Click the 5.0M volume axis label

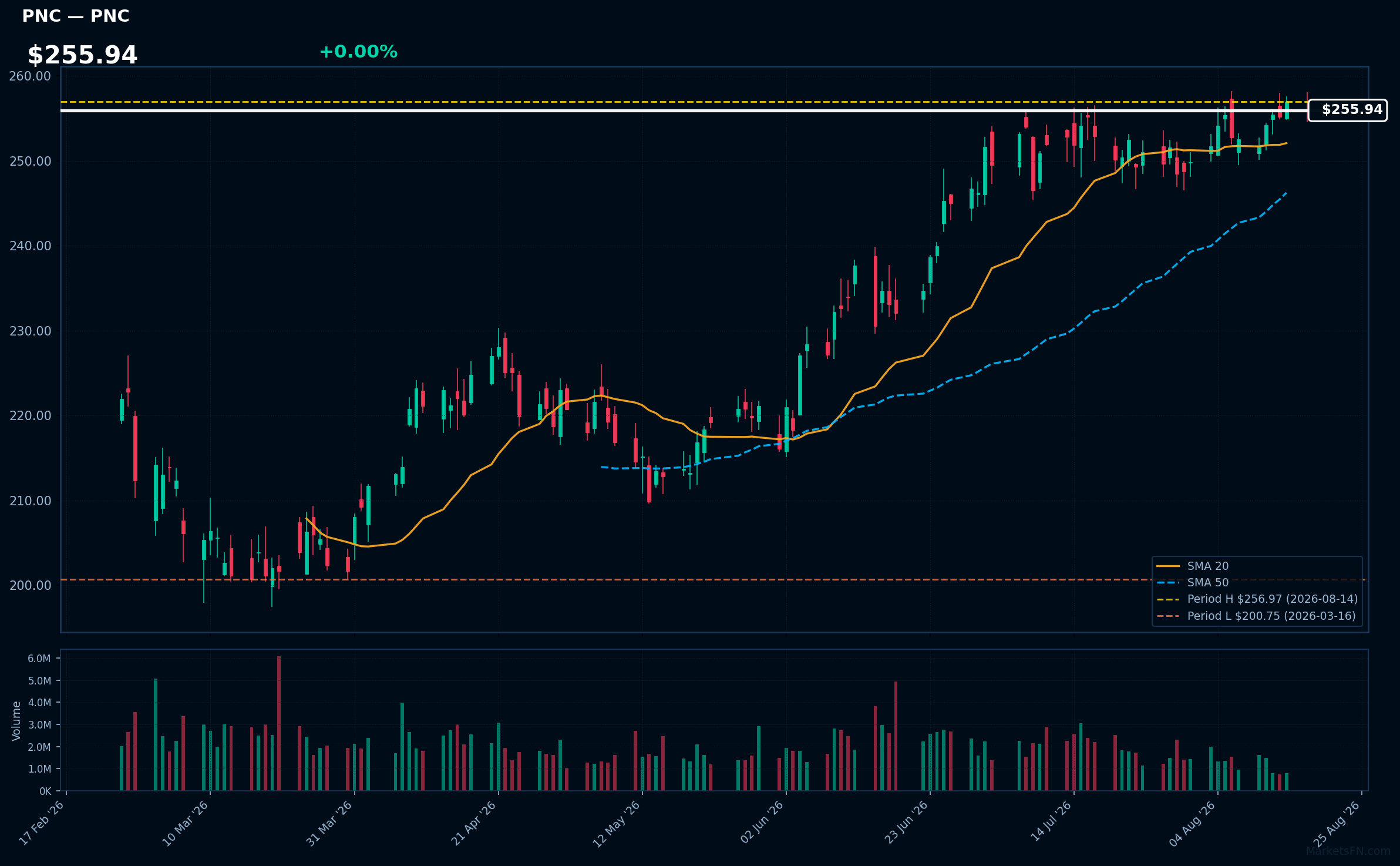tap(39, 681)
